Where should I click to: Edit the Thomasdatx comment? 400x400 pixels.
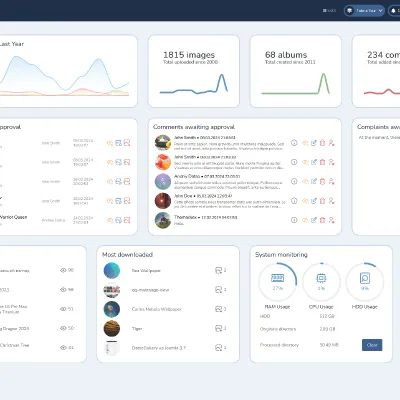coord(314,220)
